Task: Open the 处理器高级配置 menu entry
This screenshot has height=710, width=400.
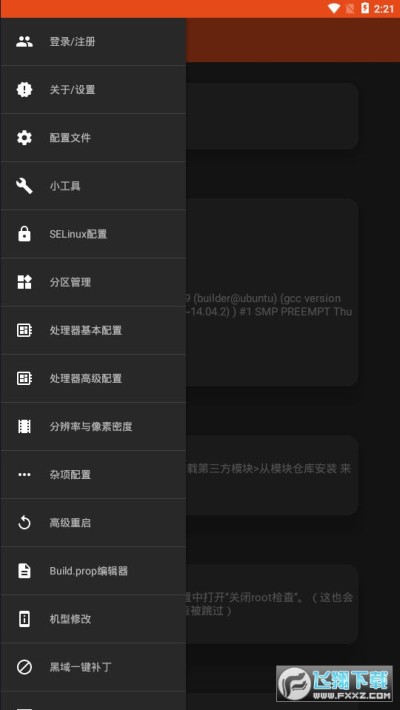Action: coord(93,379)
